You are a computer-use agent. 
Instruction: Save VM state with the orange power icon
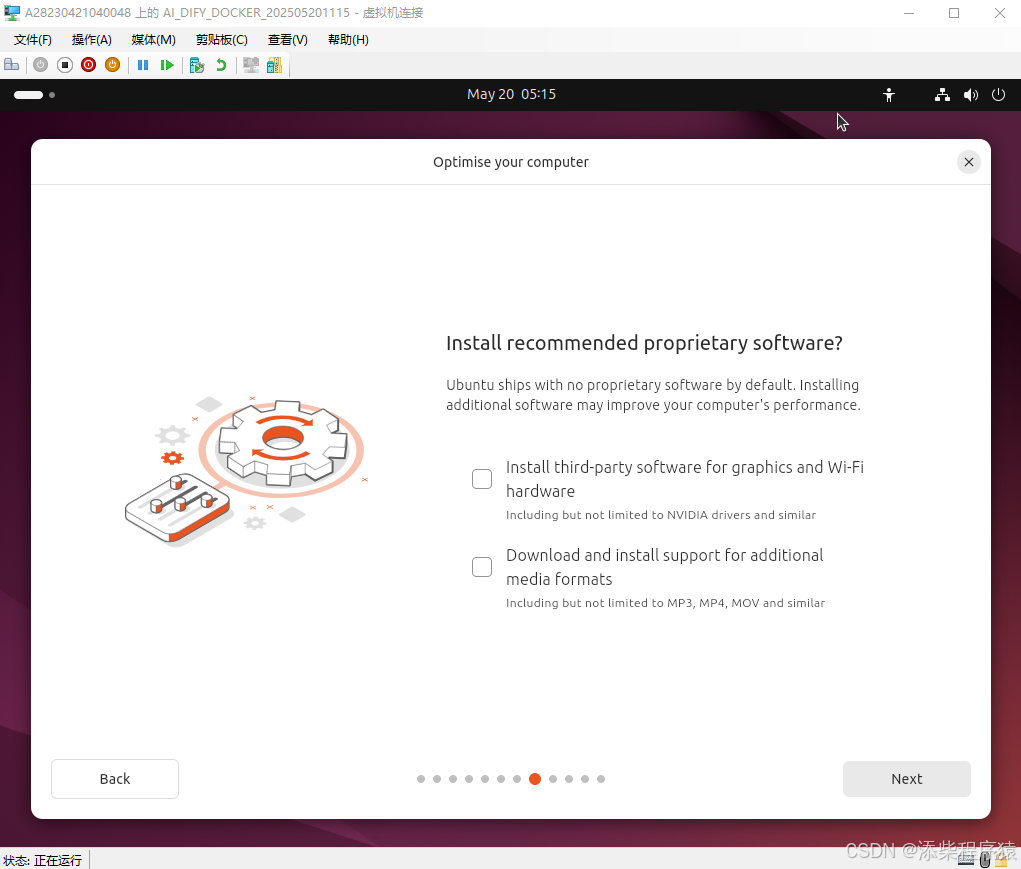[113, 64]
